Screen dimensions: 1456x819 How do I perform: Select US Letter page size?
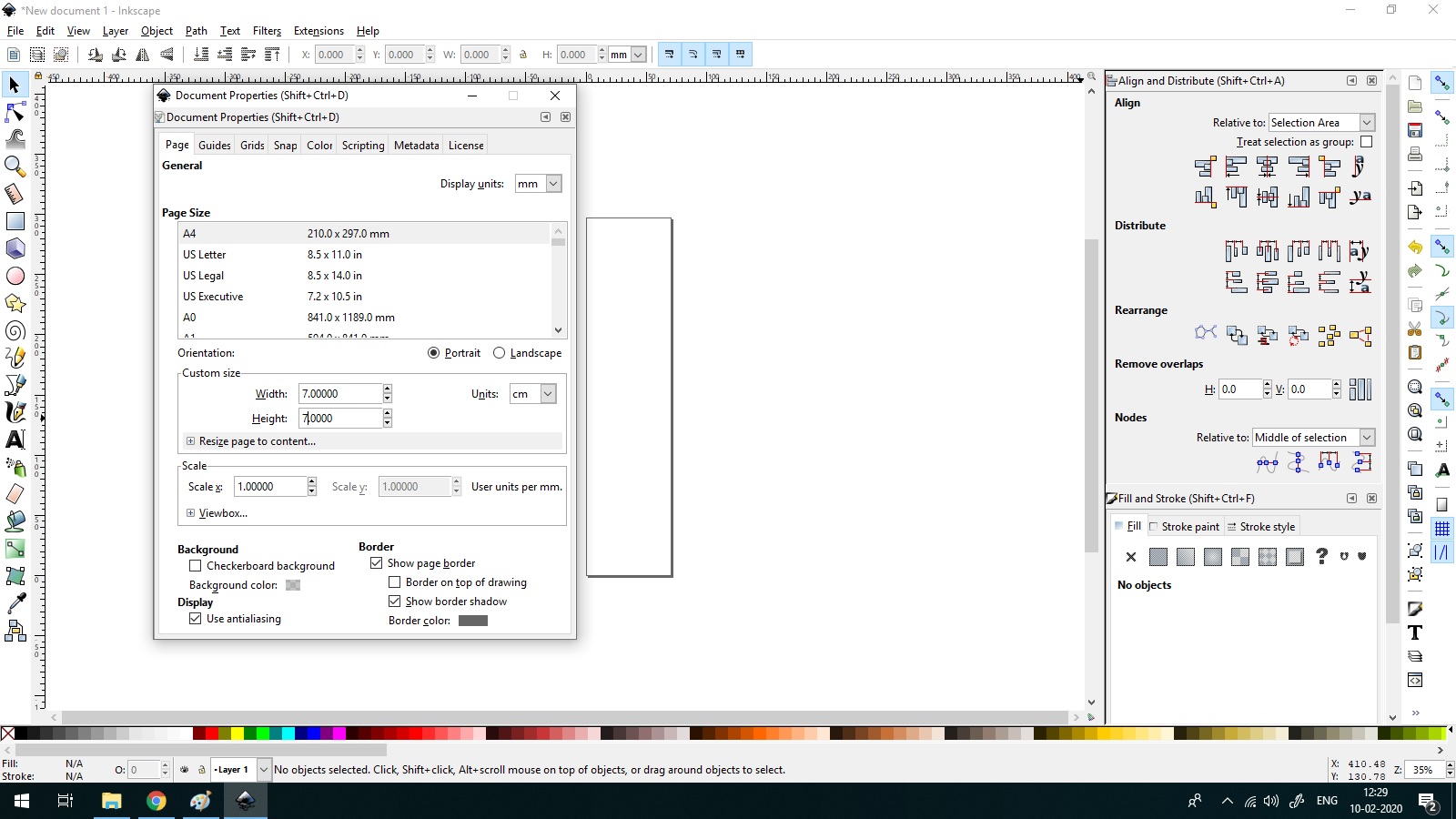(x=365, y=255)
